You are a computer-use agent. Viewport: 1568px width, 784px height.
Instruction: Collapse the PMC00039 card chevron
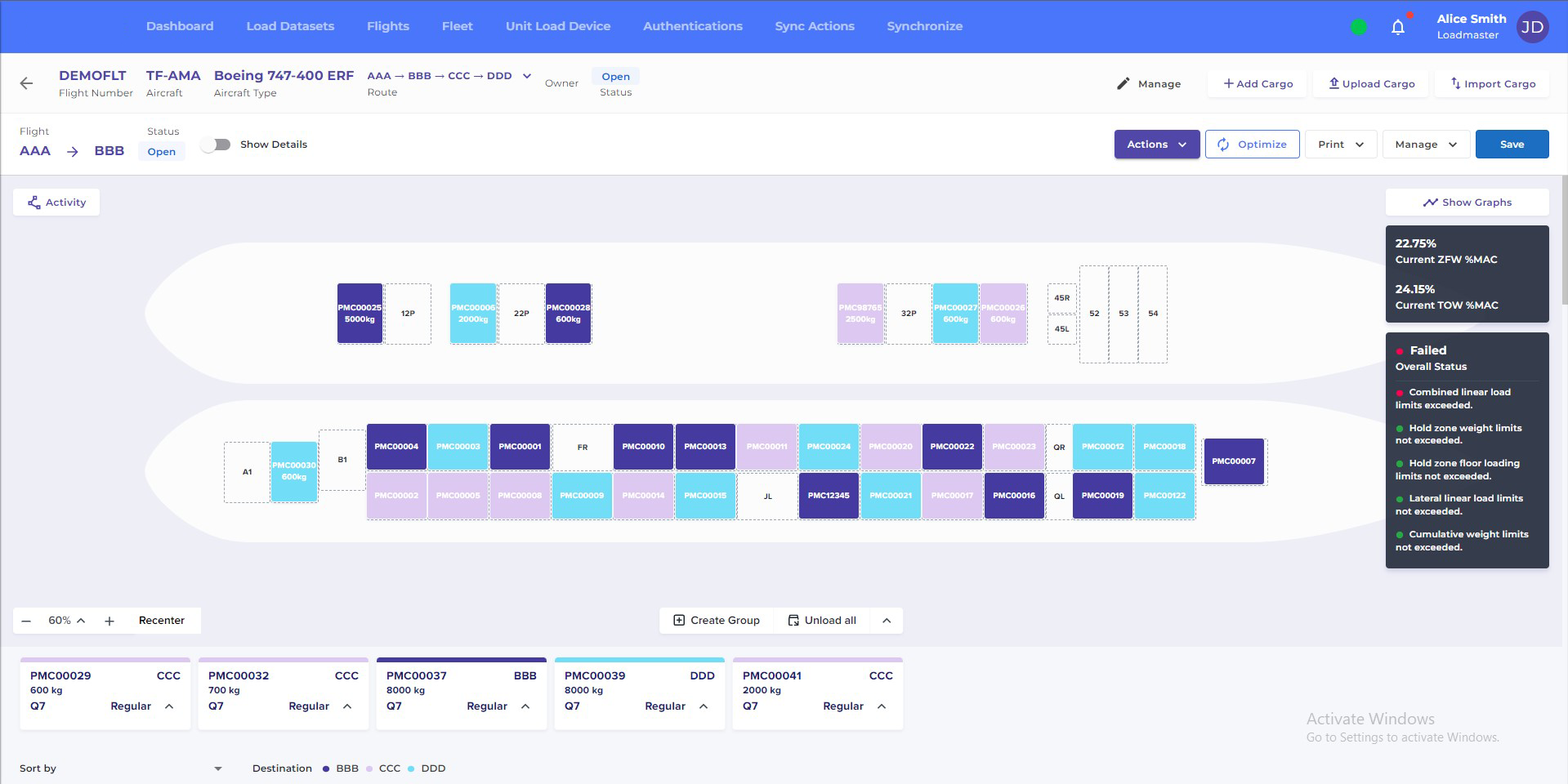[704, 706]
